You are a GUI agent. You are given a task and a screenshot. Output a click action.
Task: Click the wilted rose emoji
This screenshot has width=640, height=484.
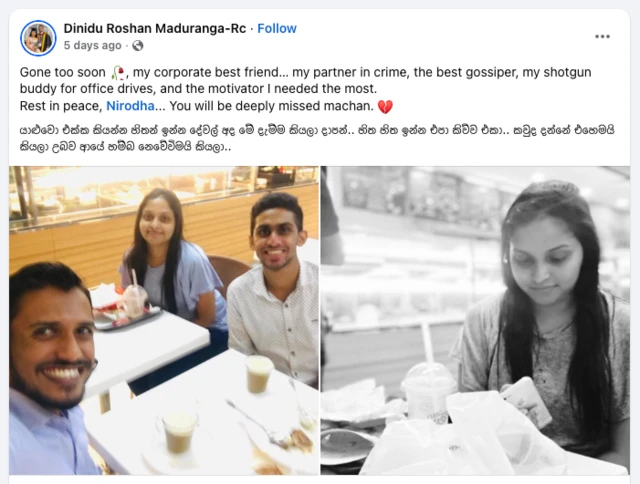point(121,73)
